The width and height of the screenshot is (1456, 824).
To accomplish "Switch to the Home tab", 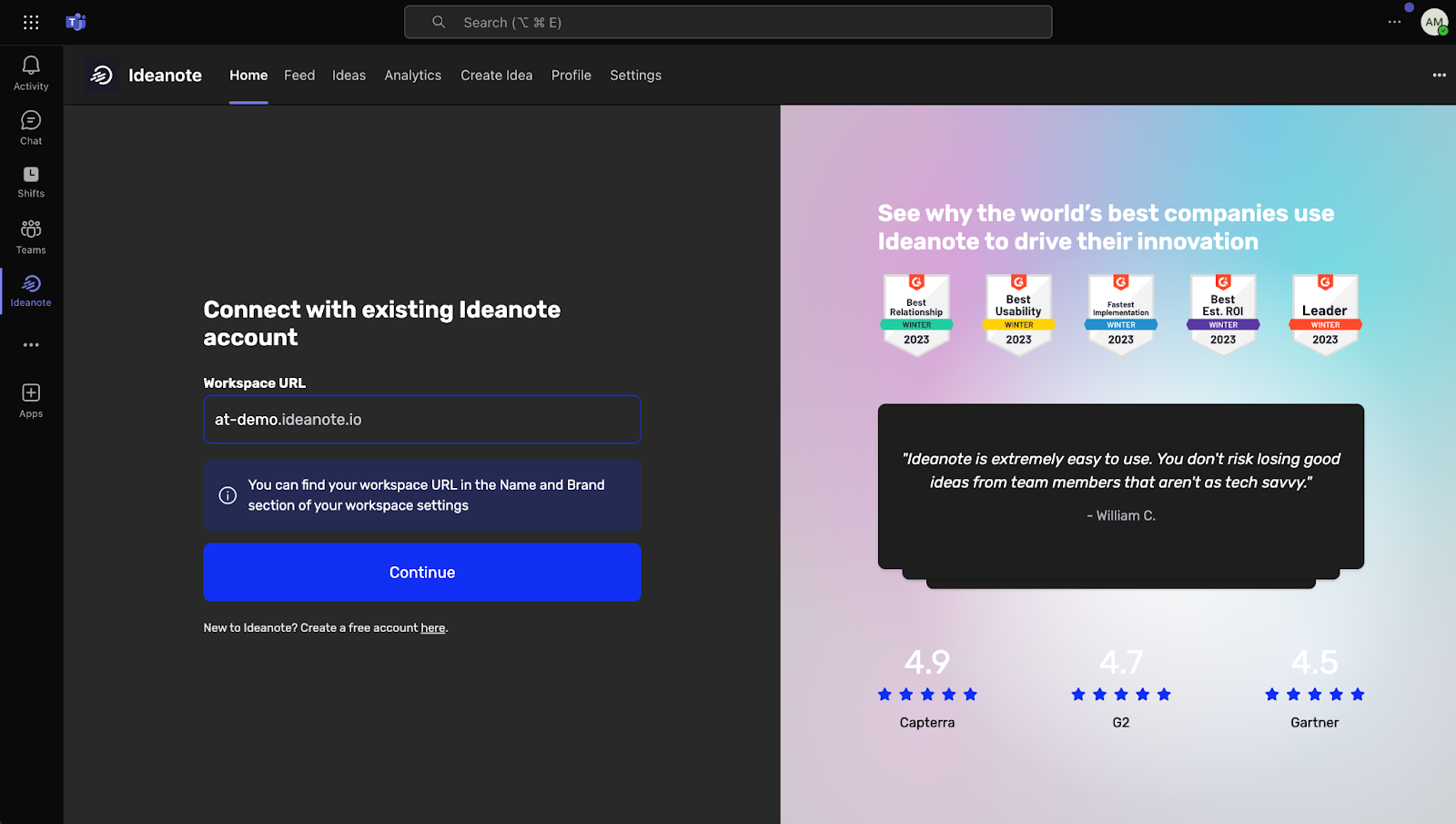I will coord(248,76).
